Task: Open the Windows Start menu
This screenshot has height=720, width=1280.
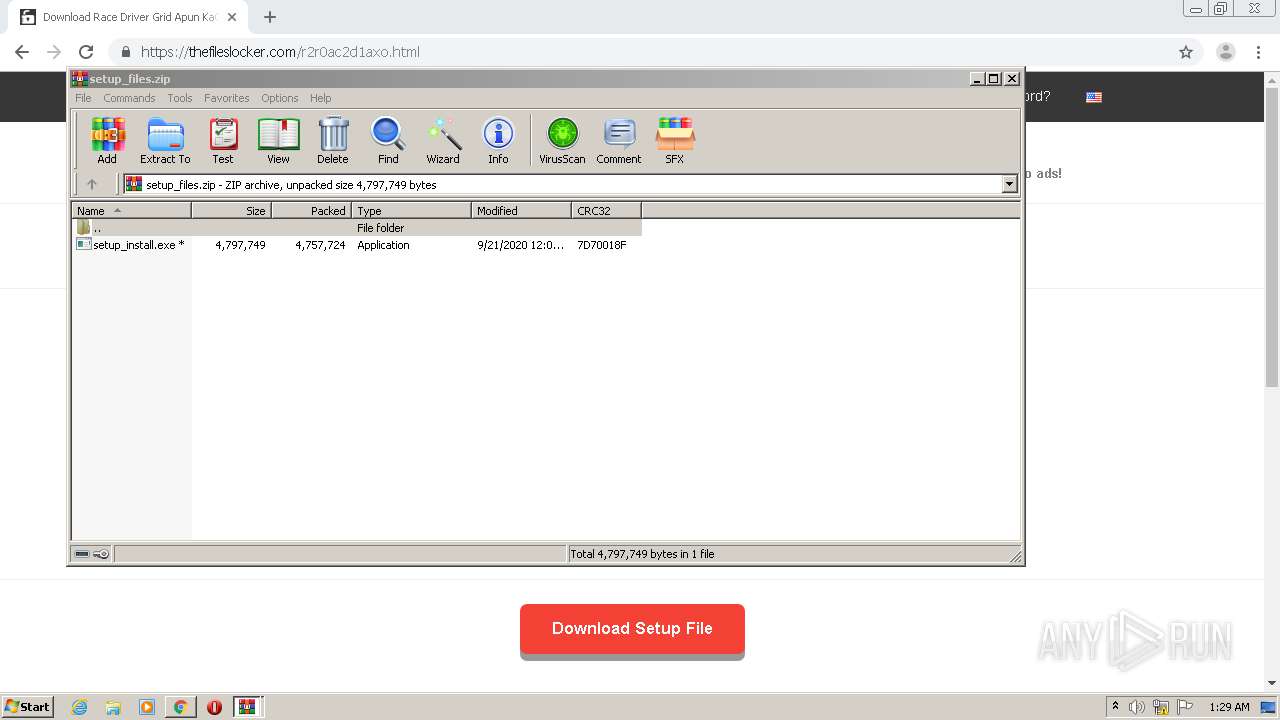Action: click(28, 706)
